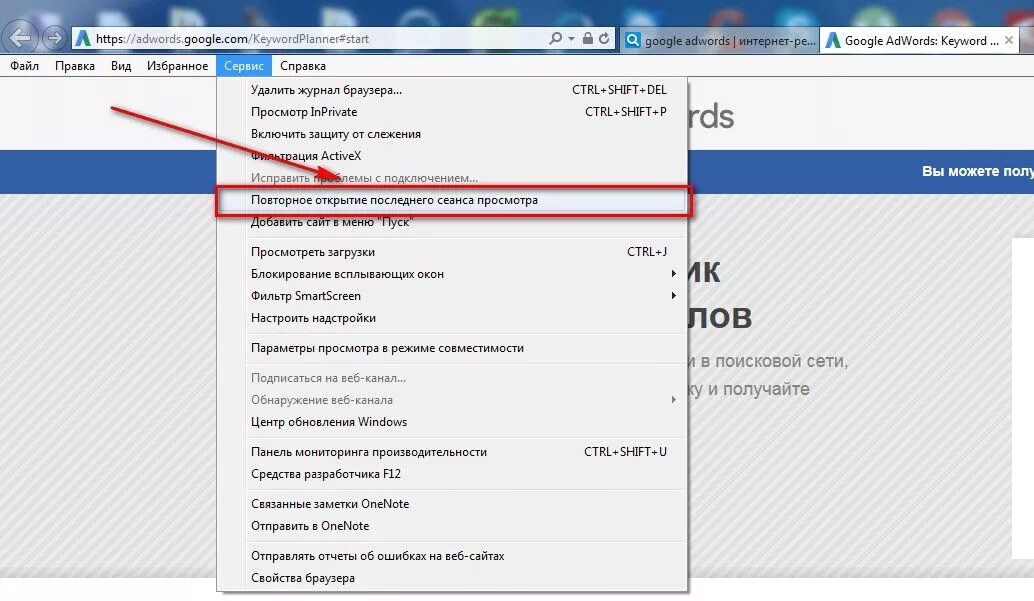1034x601 pixels.
Task: Open the Правка menu
Action: (x=75, y=66)
